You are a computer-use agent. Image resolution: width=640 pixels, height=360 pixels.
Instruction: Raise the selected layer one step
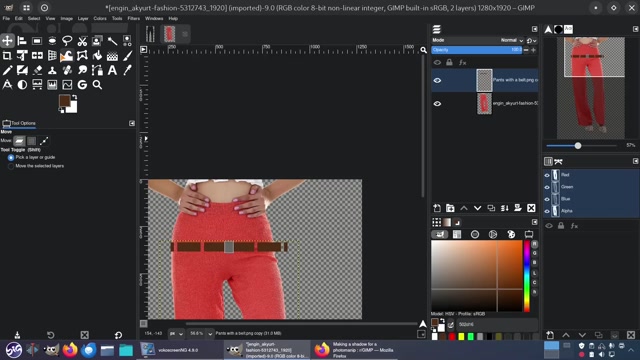pyautogui.click(x=464, y=208)
